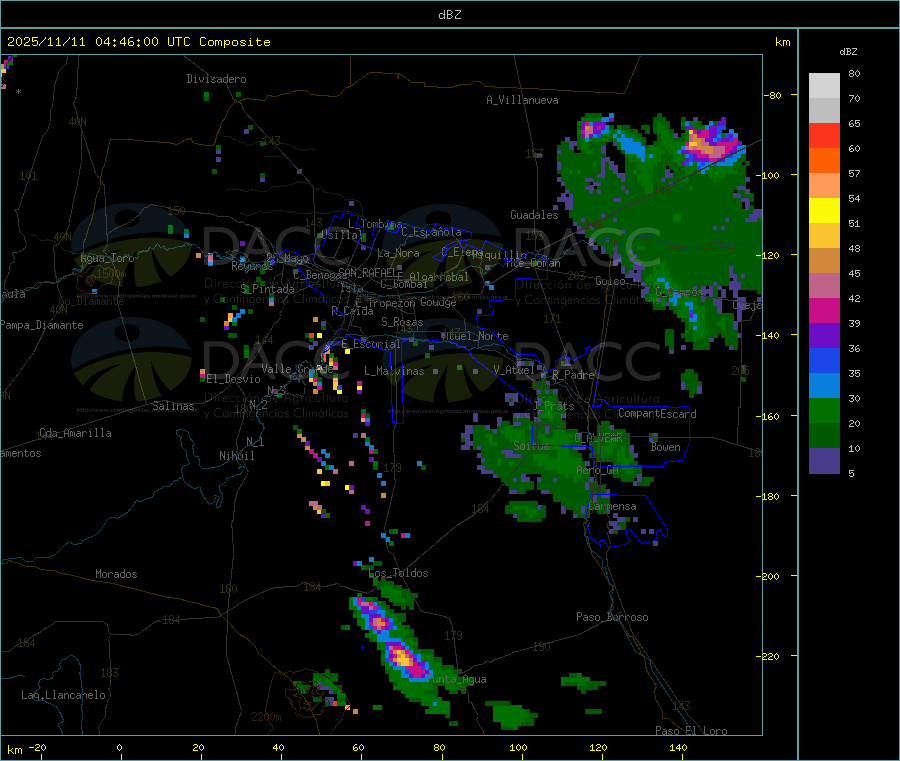Click the Morados map label

(116, 574)
